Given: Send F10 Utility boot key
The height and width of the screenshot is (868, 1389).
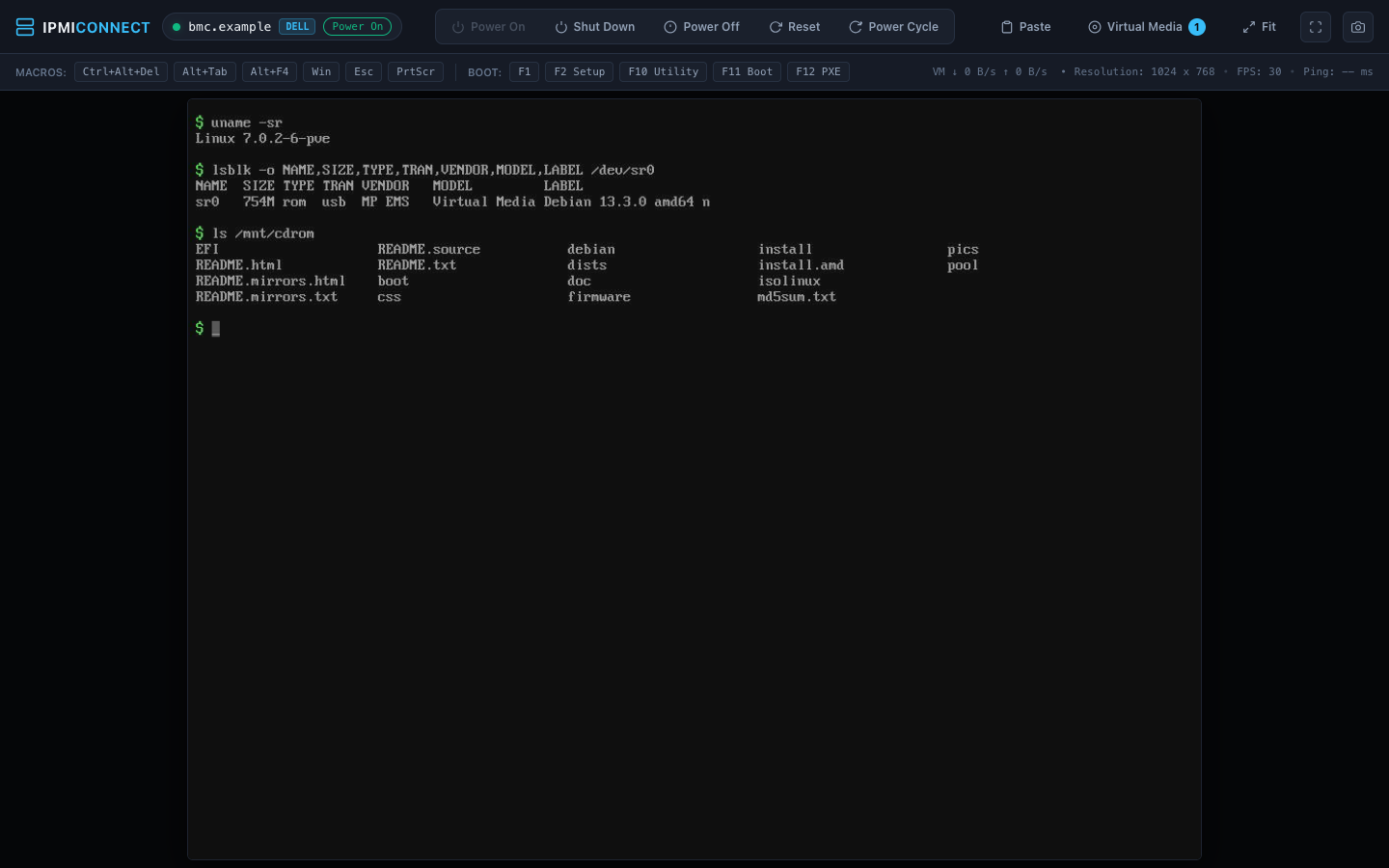Looking at the screenshot, I should click(x=664, y=72).
